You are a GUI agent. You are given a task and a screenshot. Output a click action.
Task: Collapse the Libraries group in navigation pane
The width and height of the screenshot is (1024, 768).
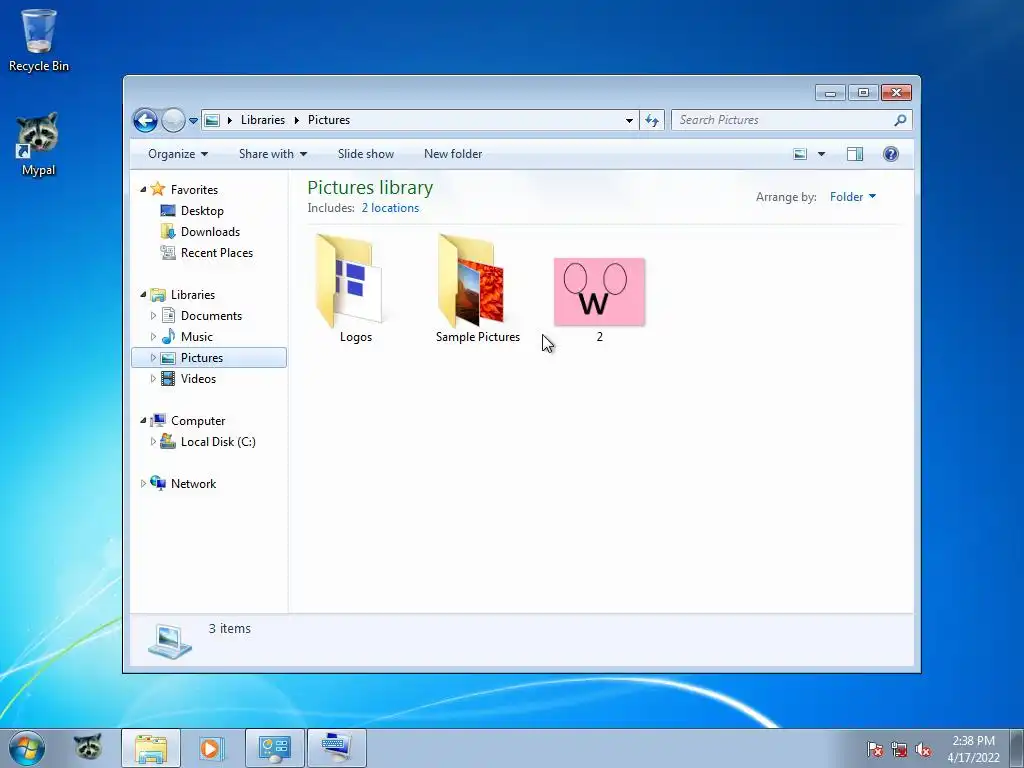[x=143, y=295]
